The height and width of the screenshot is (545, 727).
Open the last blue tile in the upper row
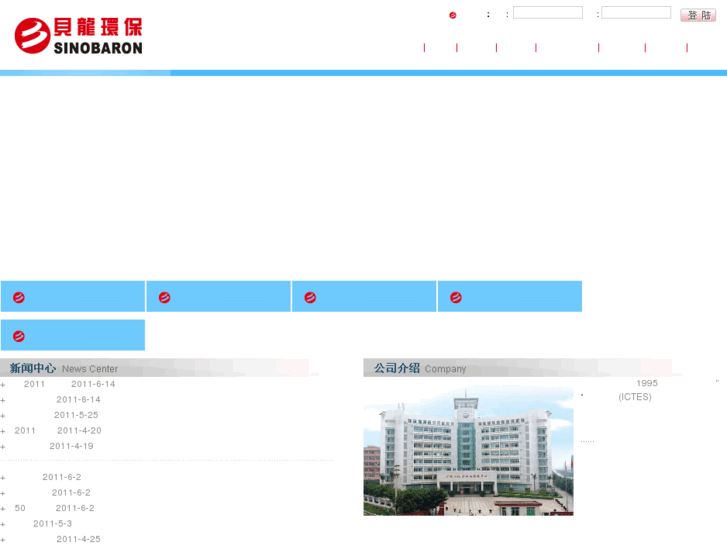point(510,296)
